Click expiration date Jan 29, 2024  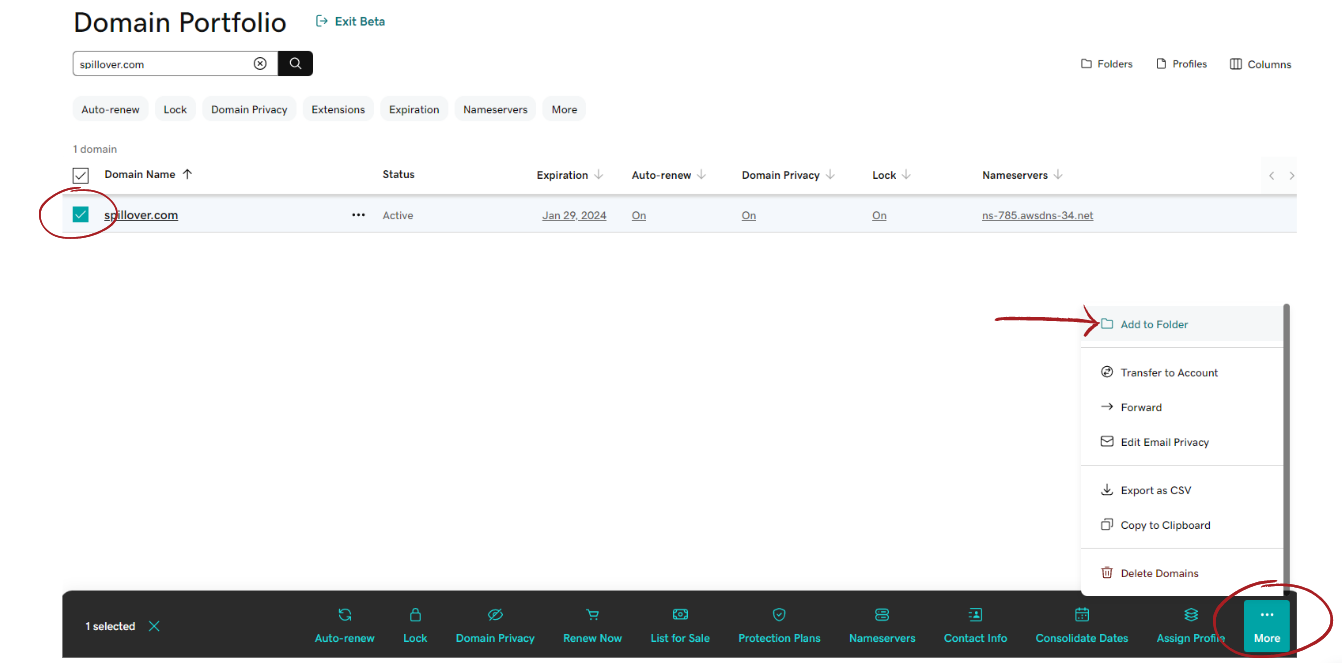coord(574,215)
